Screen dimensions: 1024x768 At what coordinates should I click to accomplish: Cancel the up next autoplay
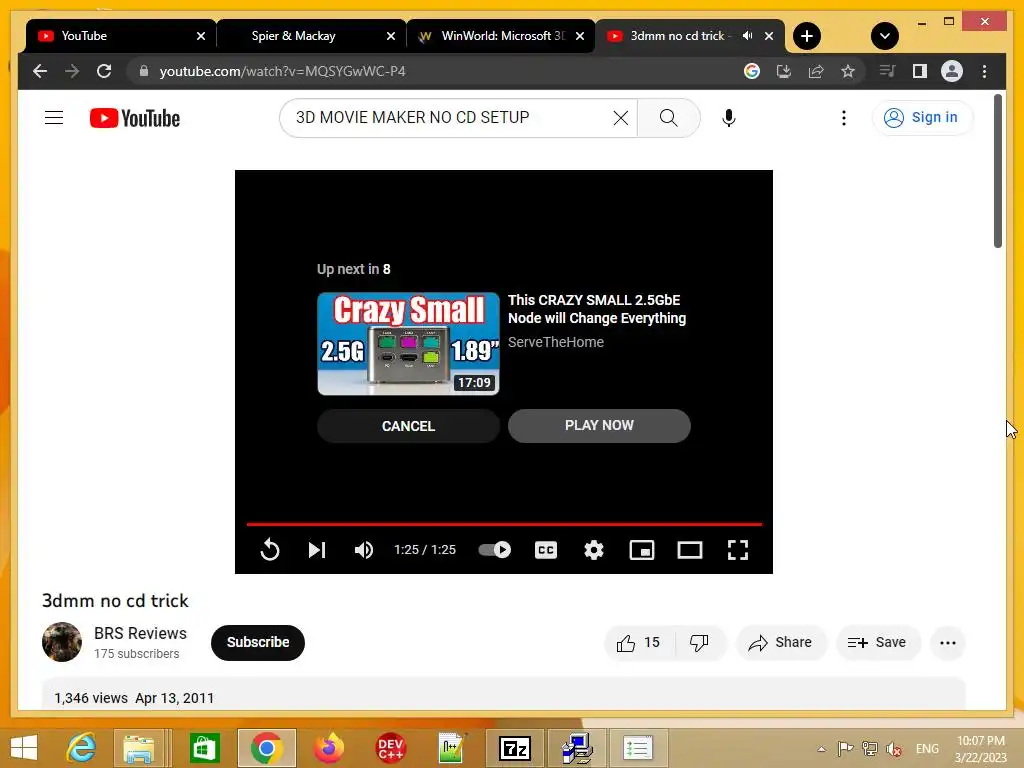tap(408, 426)
